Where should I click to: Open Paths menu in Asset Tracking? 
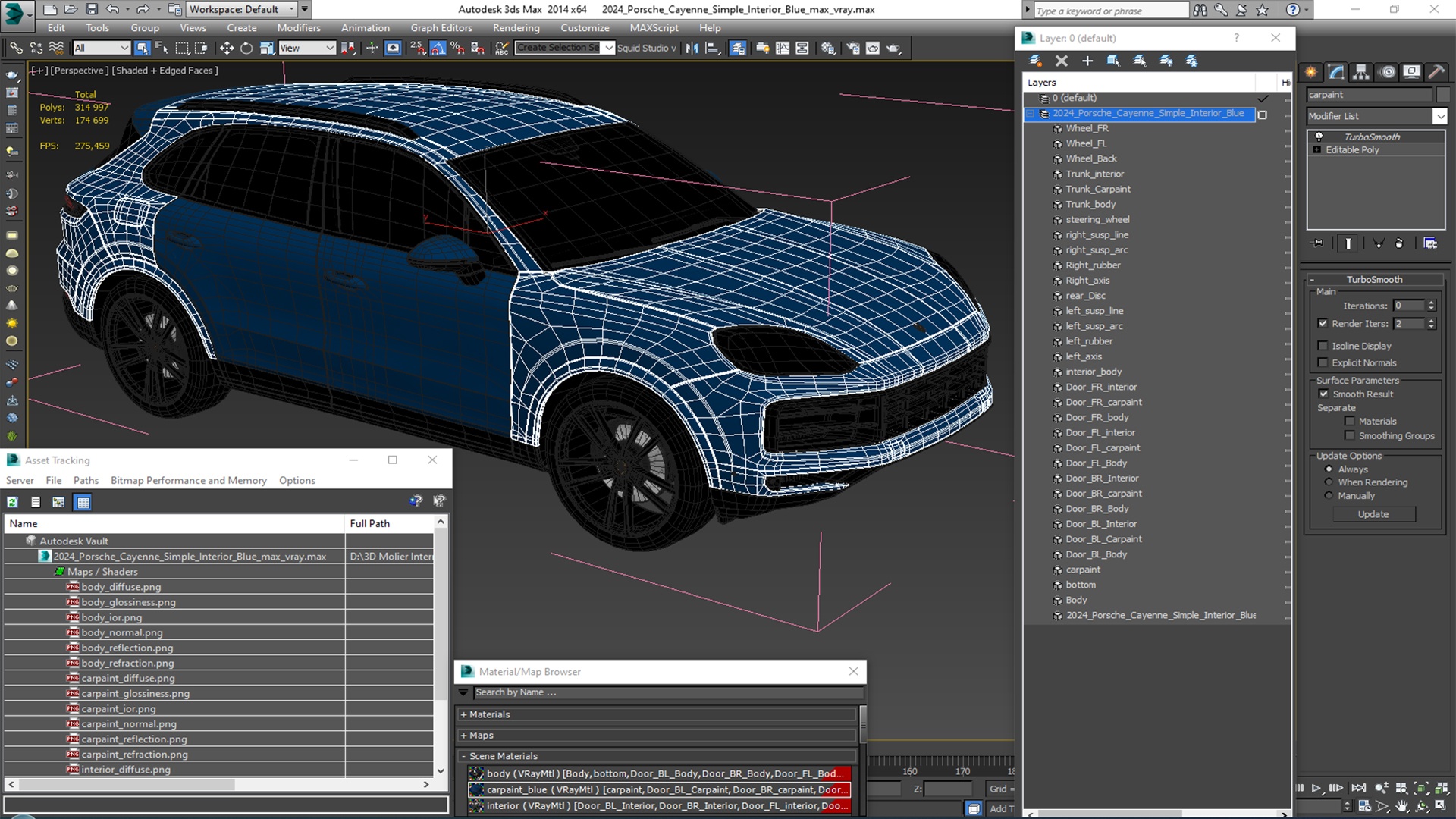86,481
